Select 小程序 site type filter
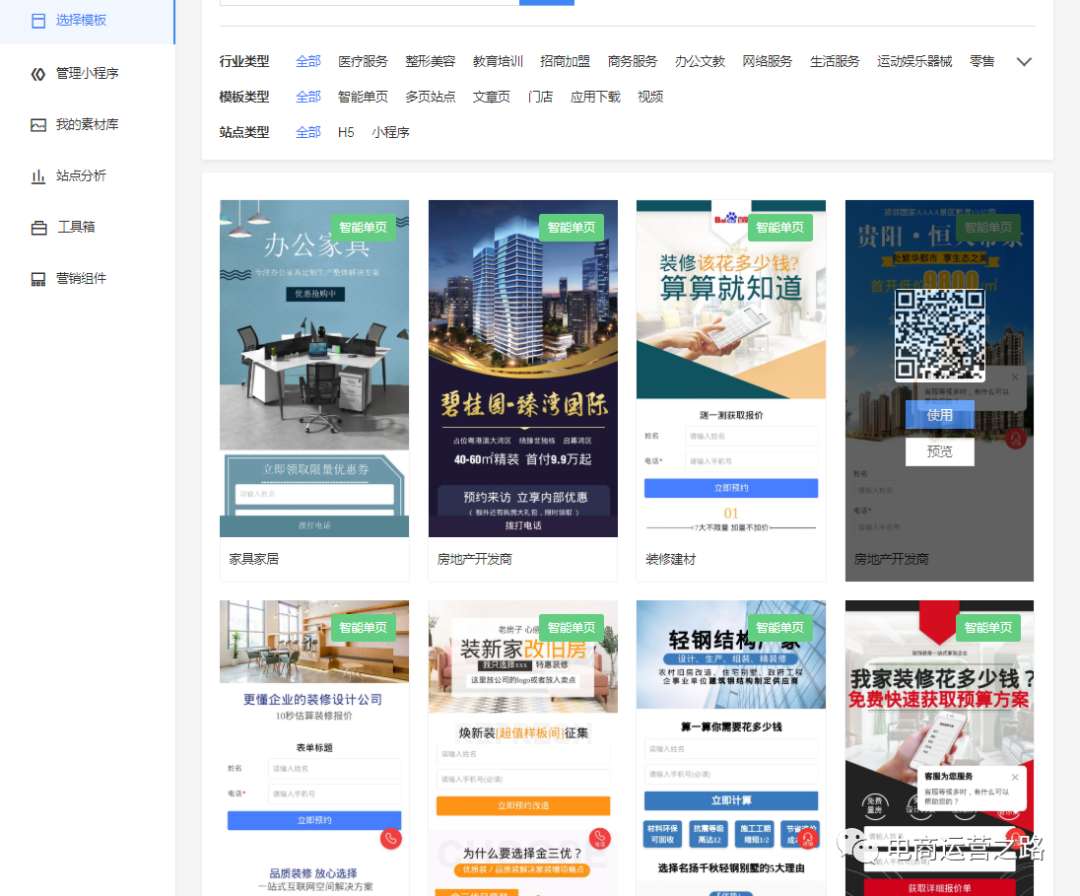1080x896 pixels. coord(390,132)
